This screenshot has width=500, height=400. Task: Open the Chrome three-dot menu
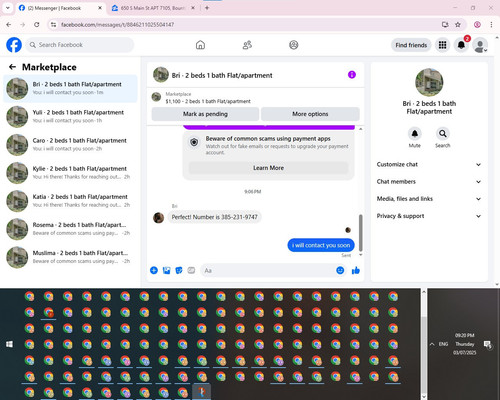(x=491, y=24)
